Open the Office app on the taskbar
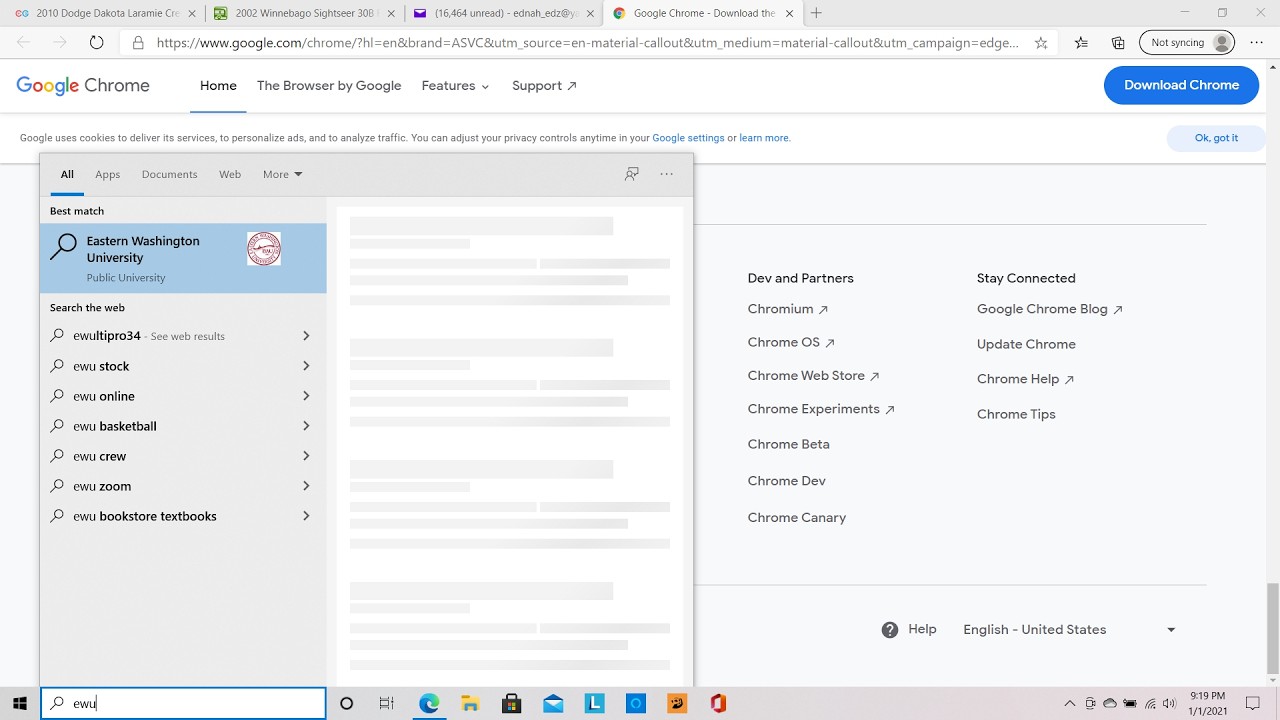The width and height of the screenshot is (1280, 720). pyautogui.click(x=717, y=703)
